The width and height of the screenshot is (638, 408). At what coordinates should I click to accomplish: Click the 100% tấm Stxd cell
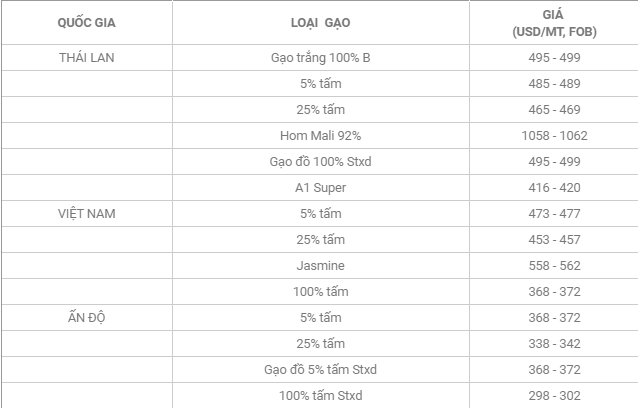click(x=319, y=396)
